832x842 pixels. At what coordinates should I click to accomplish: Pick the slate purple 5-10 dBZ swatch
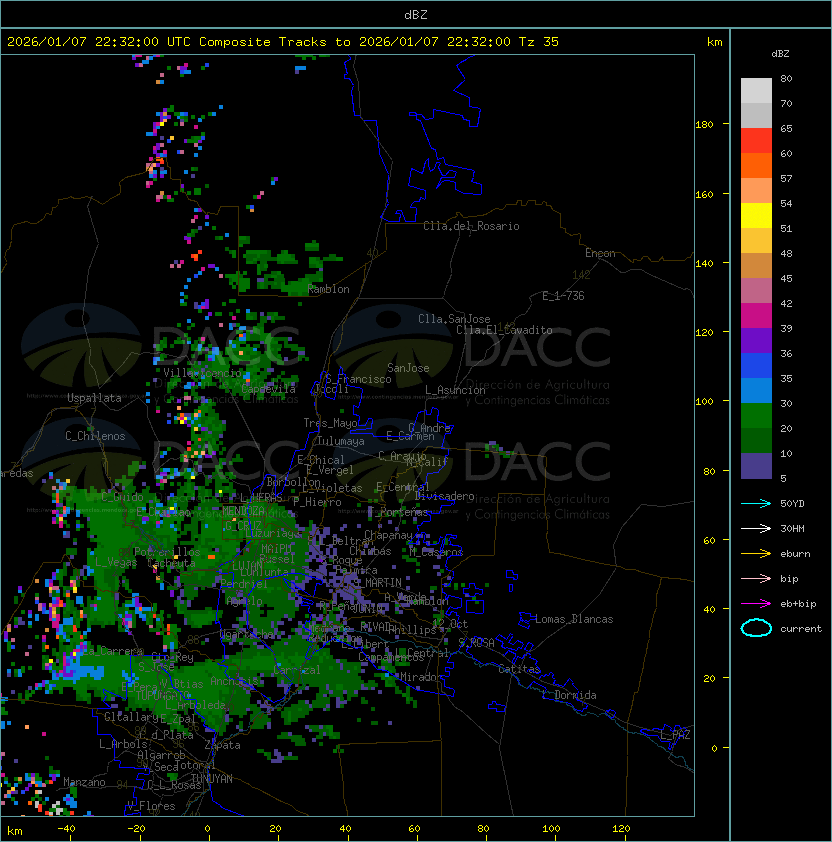756,466
